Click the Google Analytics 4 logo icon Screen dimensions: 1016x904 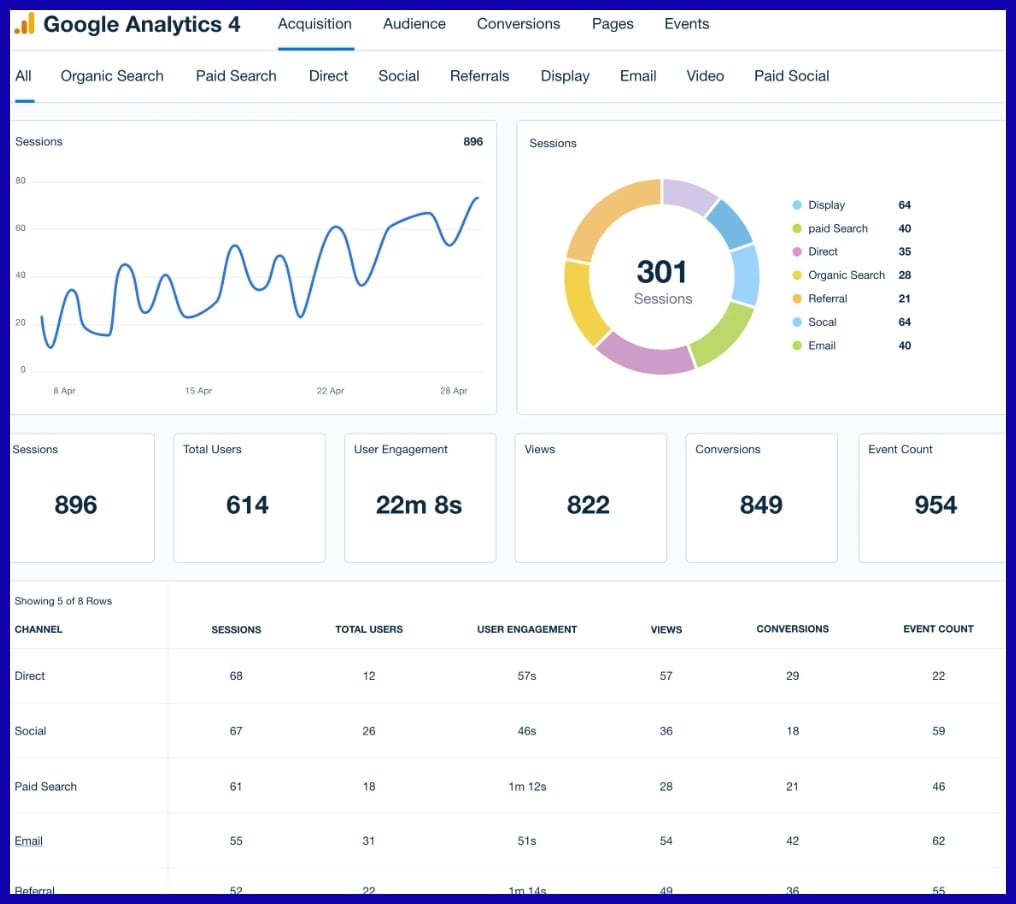pyautogui.click(x=24, y=24)
